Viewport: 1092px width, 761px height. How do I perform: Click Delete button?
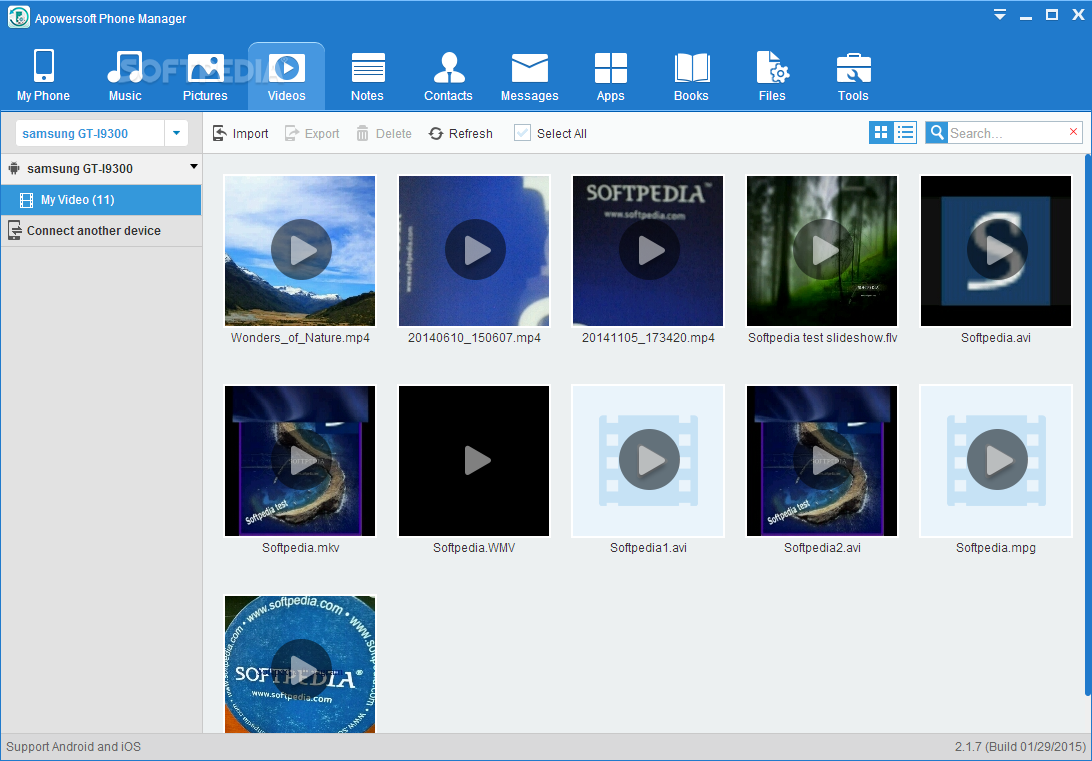[384, 133]
